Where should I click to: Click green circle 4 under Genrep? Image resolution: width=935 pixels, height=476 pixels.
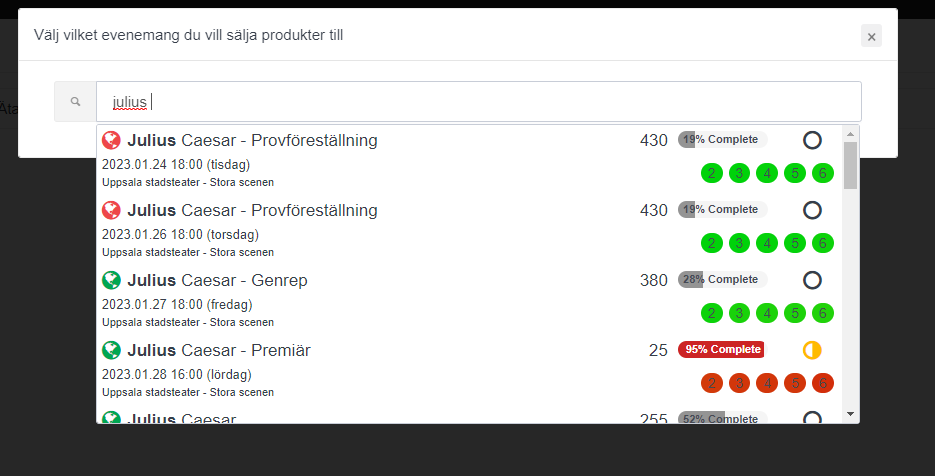click(767, 313)
